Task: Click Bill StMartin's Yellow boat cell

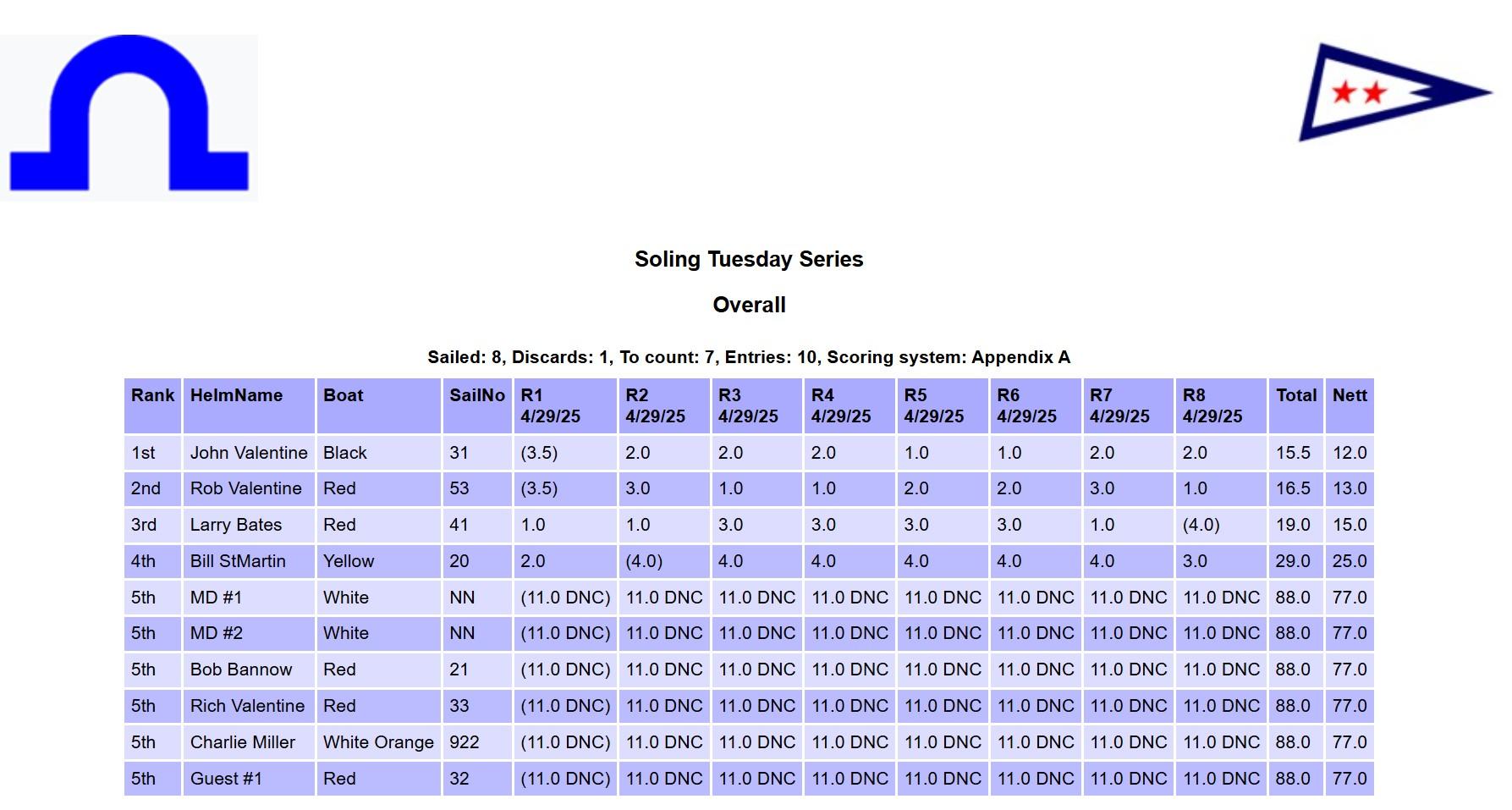Action: (x=378, y=561)
